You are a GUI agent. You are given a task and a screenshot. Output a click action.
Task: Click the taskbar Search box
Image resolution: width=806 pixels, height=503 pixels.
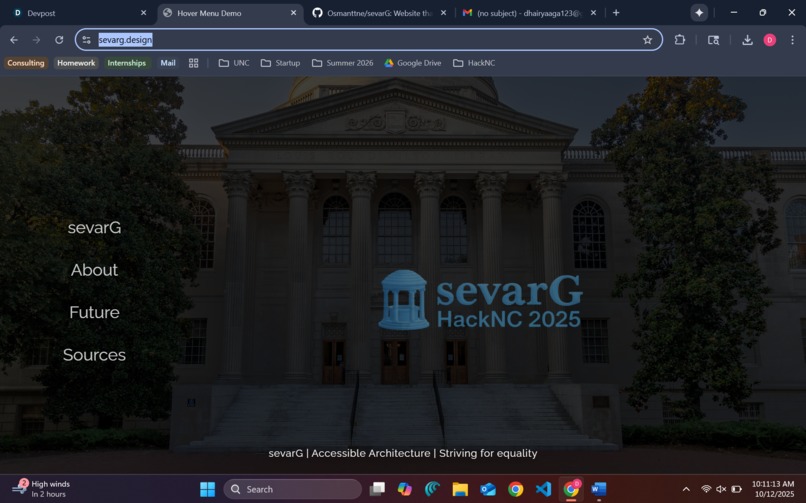pos(293,489)
